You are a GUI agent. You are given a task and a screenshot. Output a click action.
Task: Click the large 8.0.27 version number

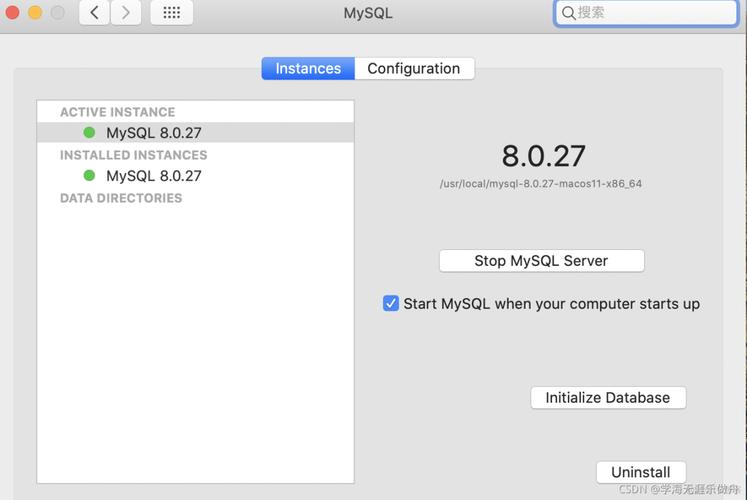tap(543, 156)
